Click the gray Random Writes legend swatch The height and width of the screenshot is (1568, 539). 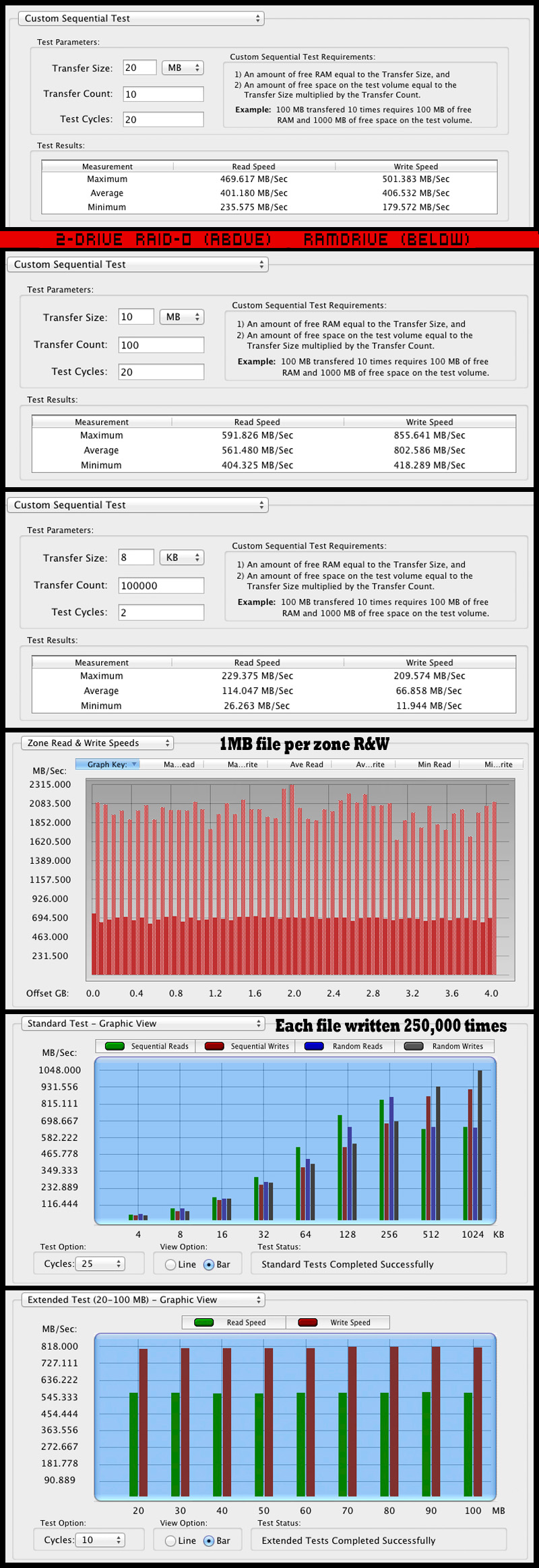click(414, 1046)
